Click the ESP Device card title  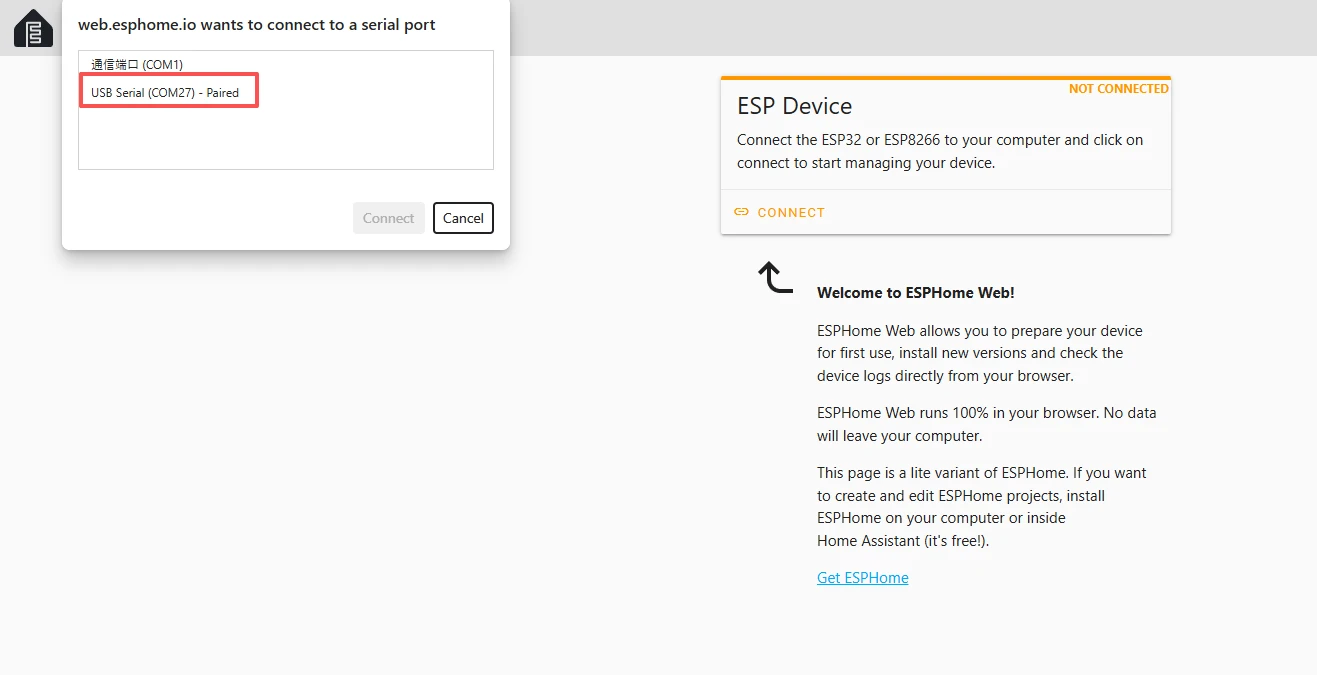[x=794, y=106]
